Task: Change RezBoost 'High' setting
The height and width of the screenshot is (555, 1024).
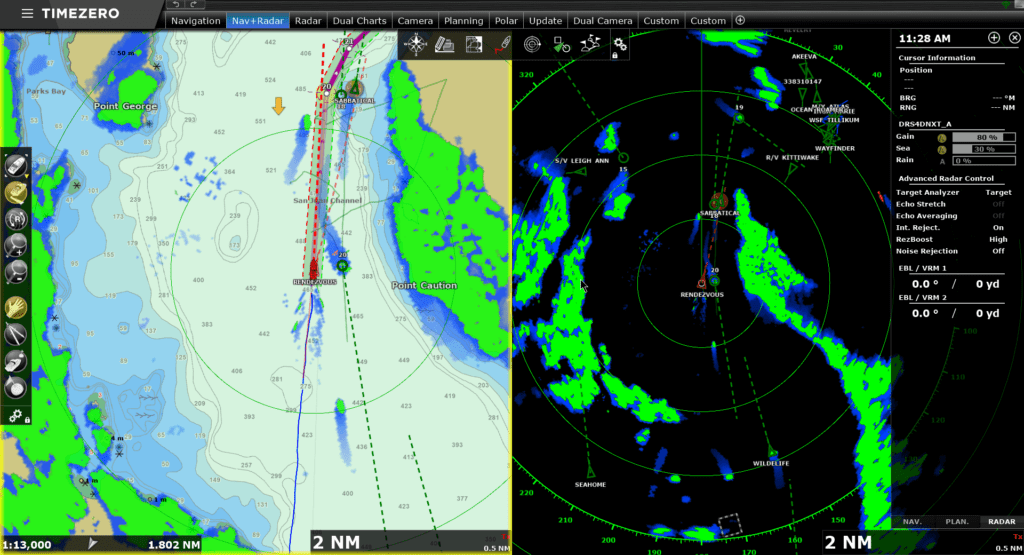Action: (x=998, y=240)
